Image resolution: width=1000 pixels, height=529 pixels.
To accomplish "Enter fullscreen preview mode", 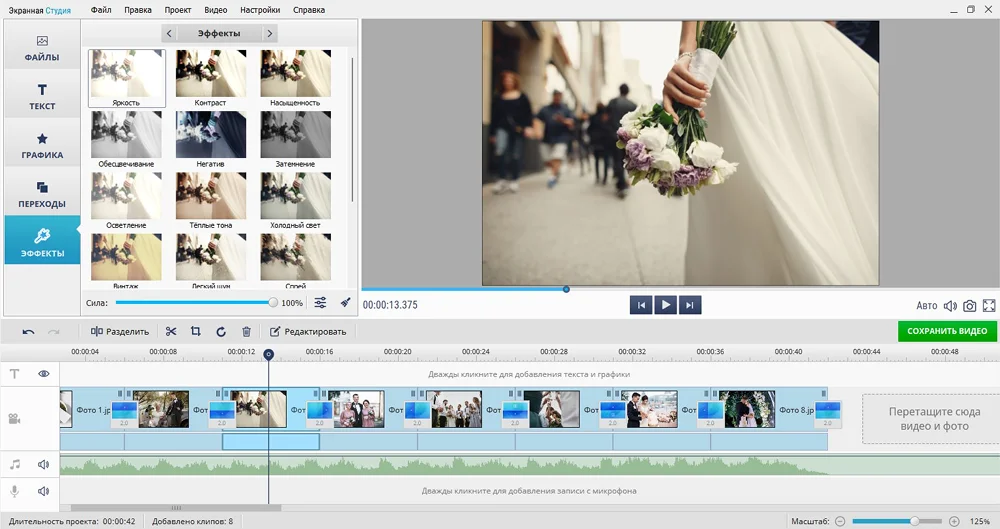I will [989, 305].
